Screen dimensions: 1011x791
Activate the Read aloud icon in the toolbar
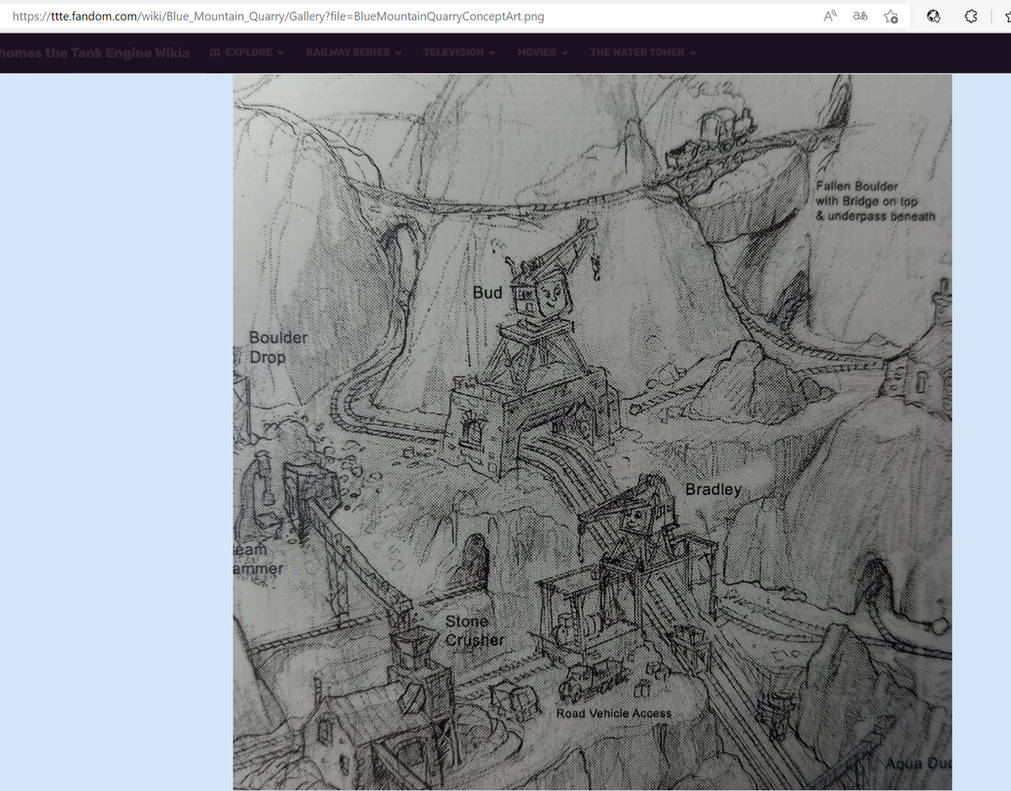(829, 16)
